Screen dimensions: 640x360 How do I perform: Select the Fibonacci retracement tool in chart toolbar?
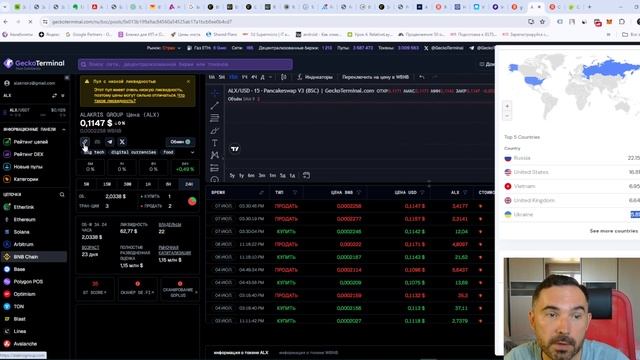215,118
